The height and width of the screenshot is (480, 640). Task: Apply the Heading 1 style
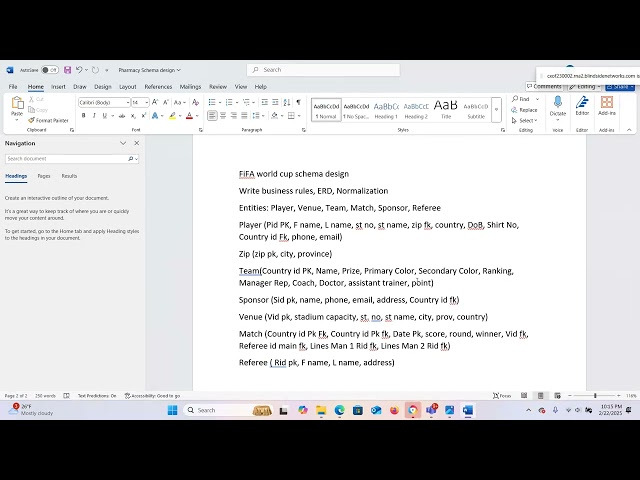tap(386, 110)
